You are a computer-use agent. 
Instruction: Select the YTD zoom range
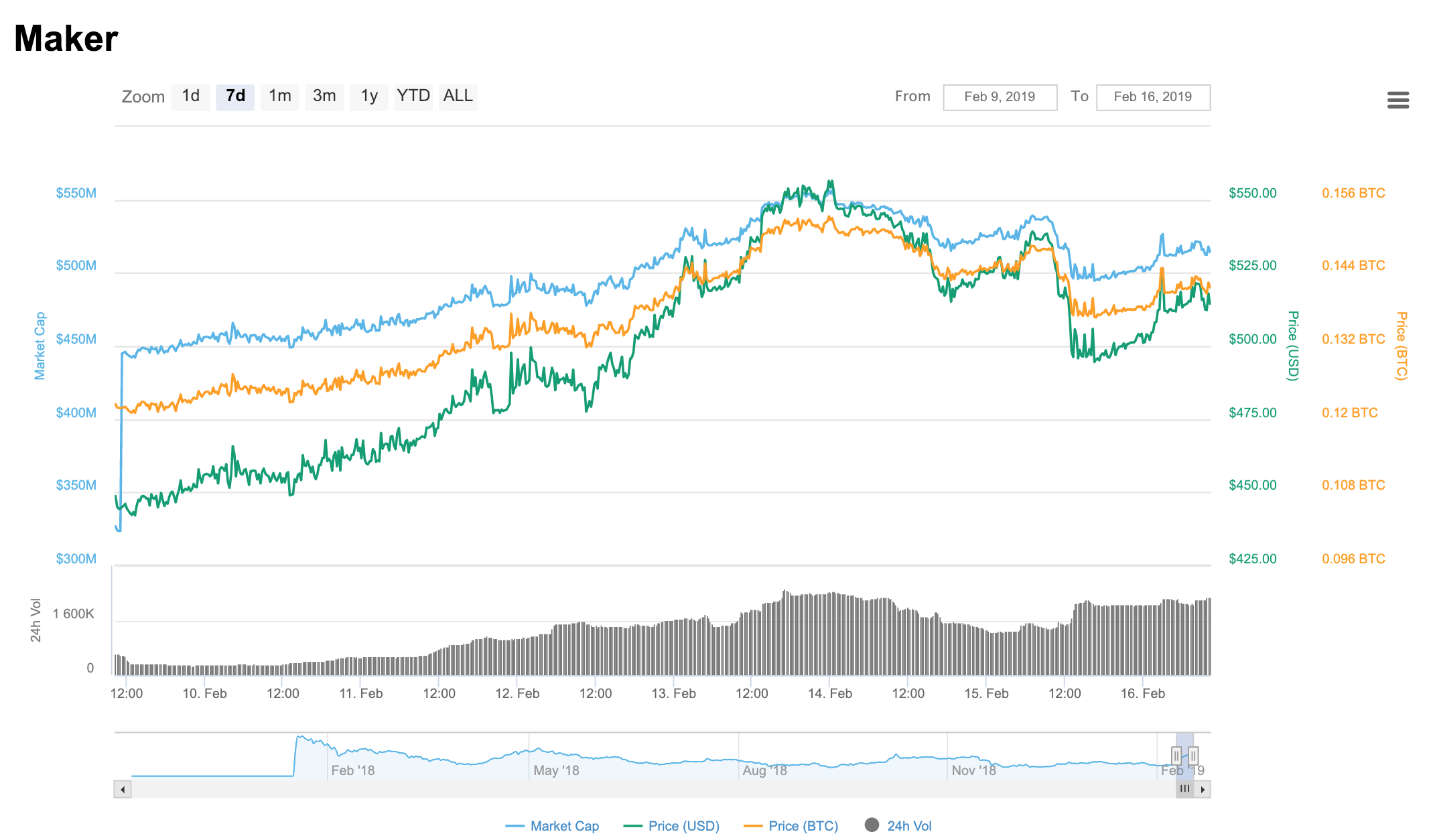(413, 96)
